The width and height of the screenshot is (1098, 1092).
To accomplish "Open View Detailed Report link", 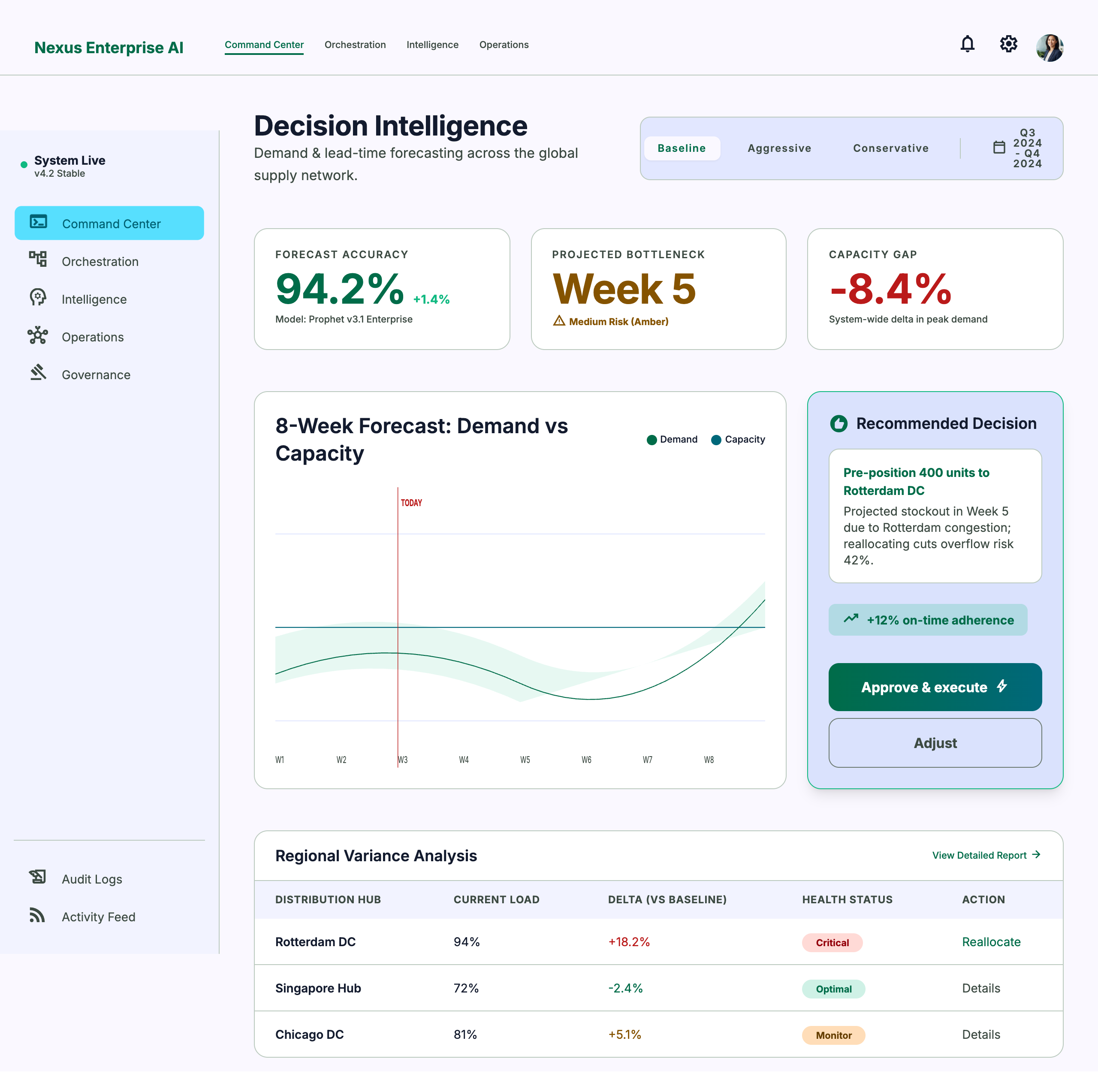I will tap(986, 855).
